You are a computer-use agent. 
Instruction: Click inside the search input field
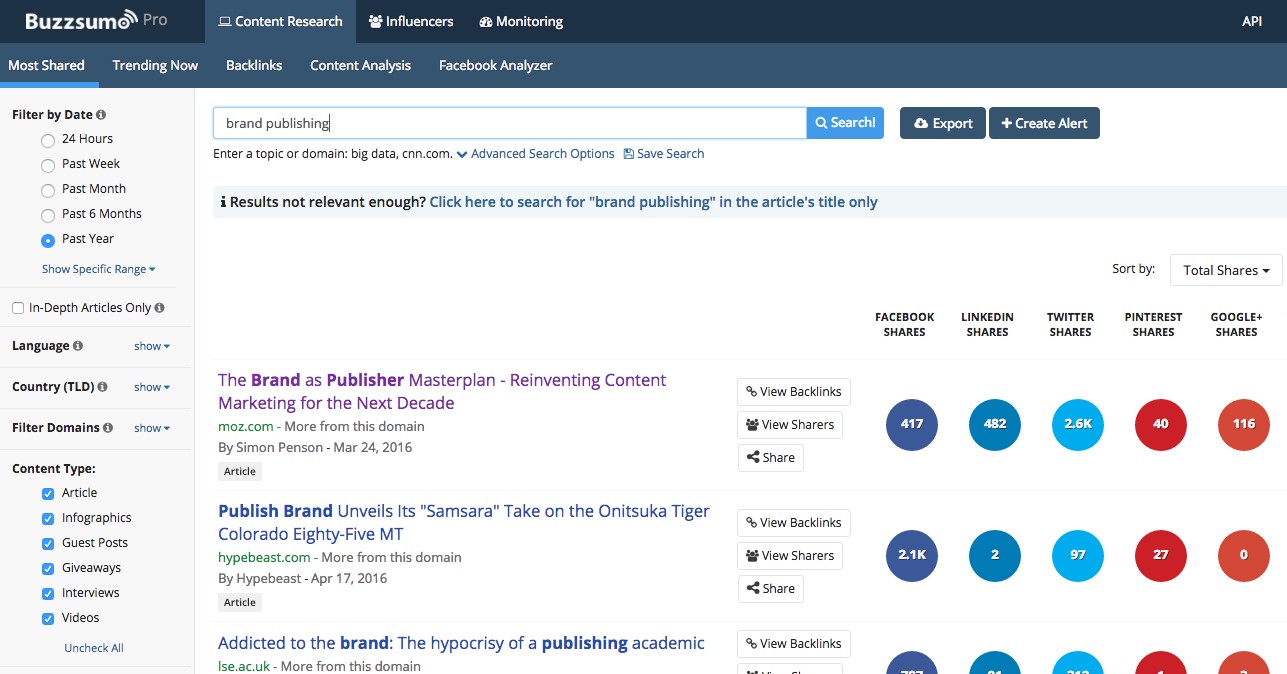coord(500,122)
